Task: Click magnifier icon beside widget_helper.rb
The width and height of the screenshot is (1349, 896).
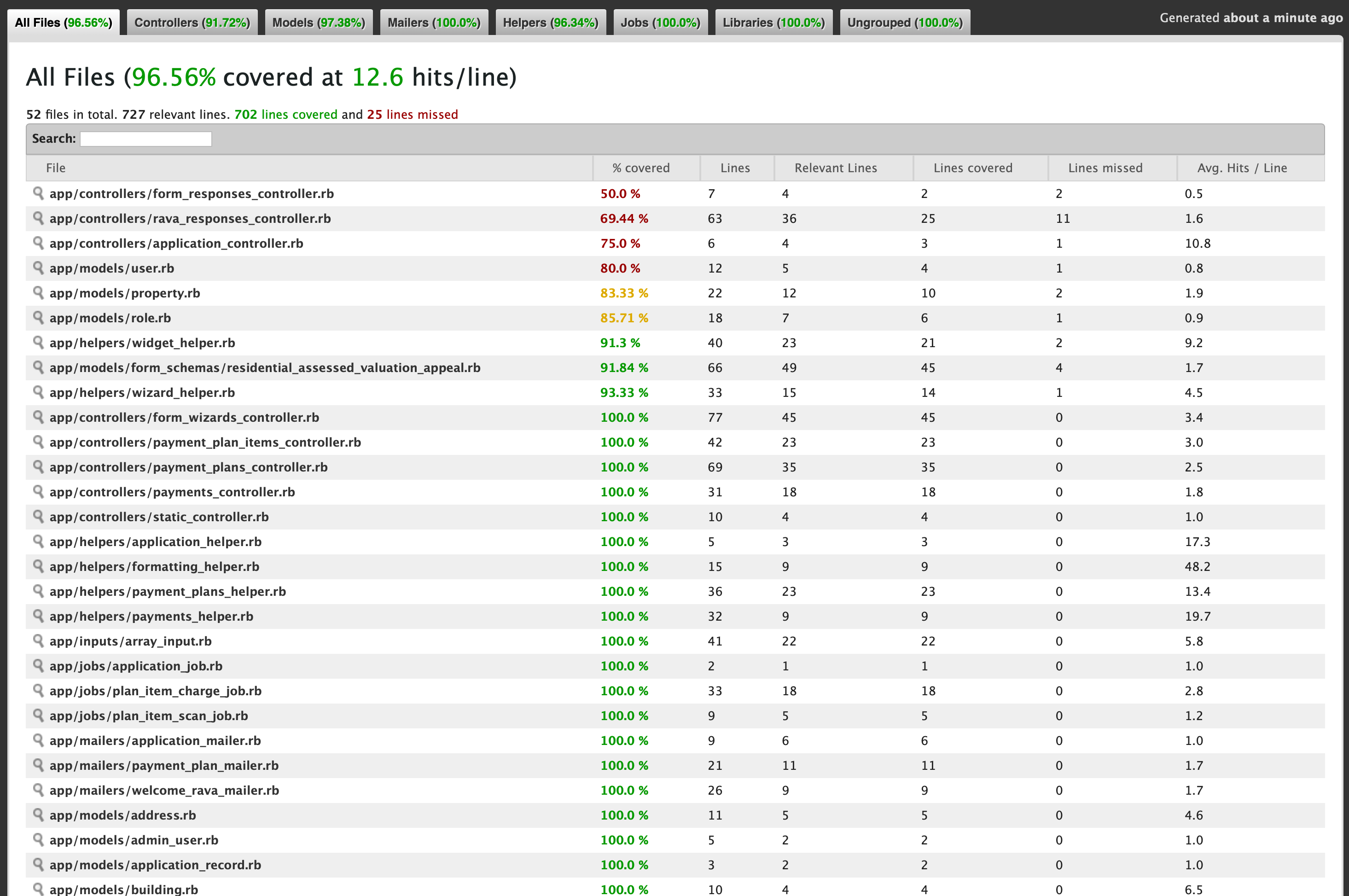Action: (38, 342)
